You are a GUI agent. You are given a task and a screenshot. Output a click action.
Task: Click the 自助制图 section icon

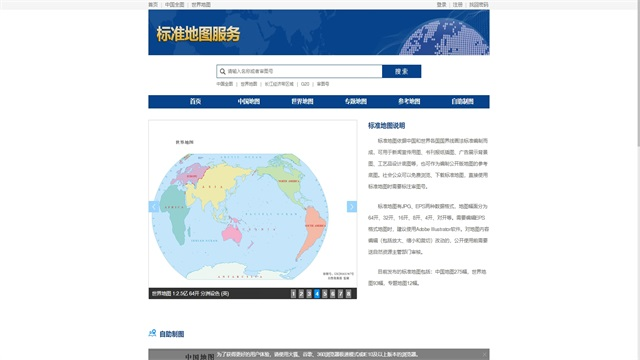pos(152,333)
